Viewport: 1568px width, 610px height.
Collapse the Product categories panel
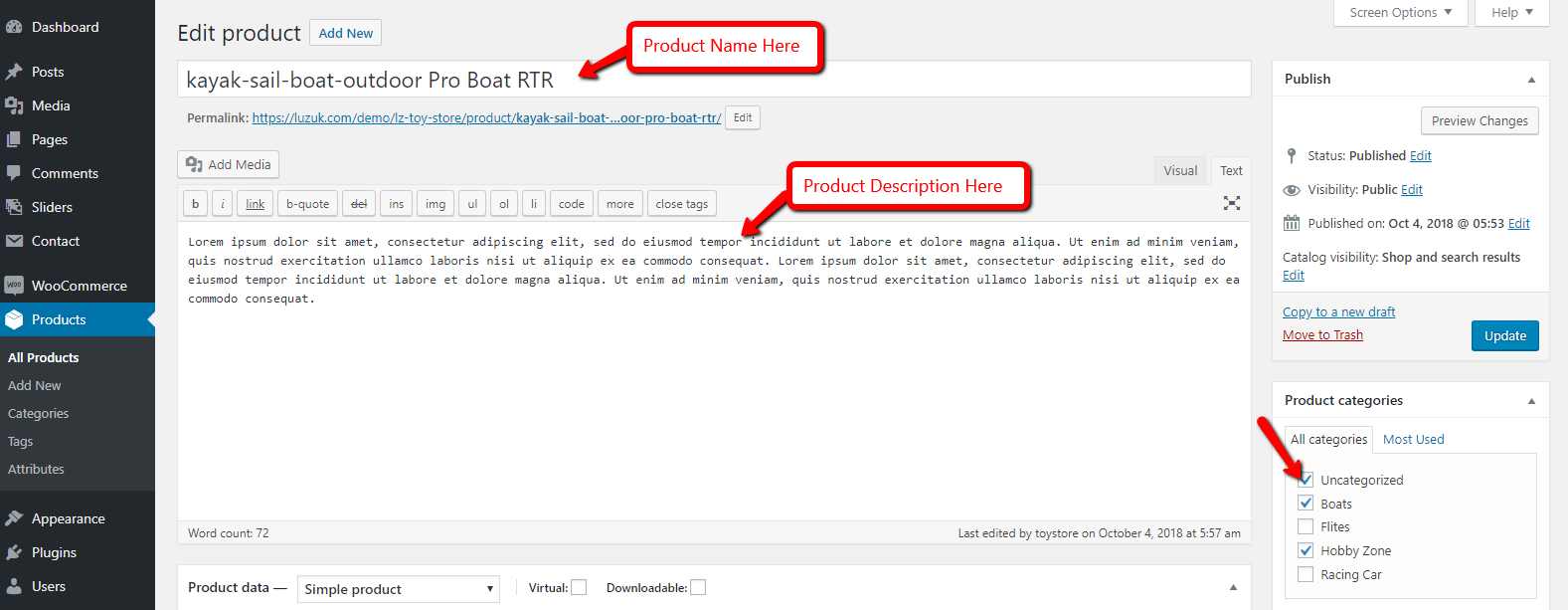click(1531, 401)
